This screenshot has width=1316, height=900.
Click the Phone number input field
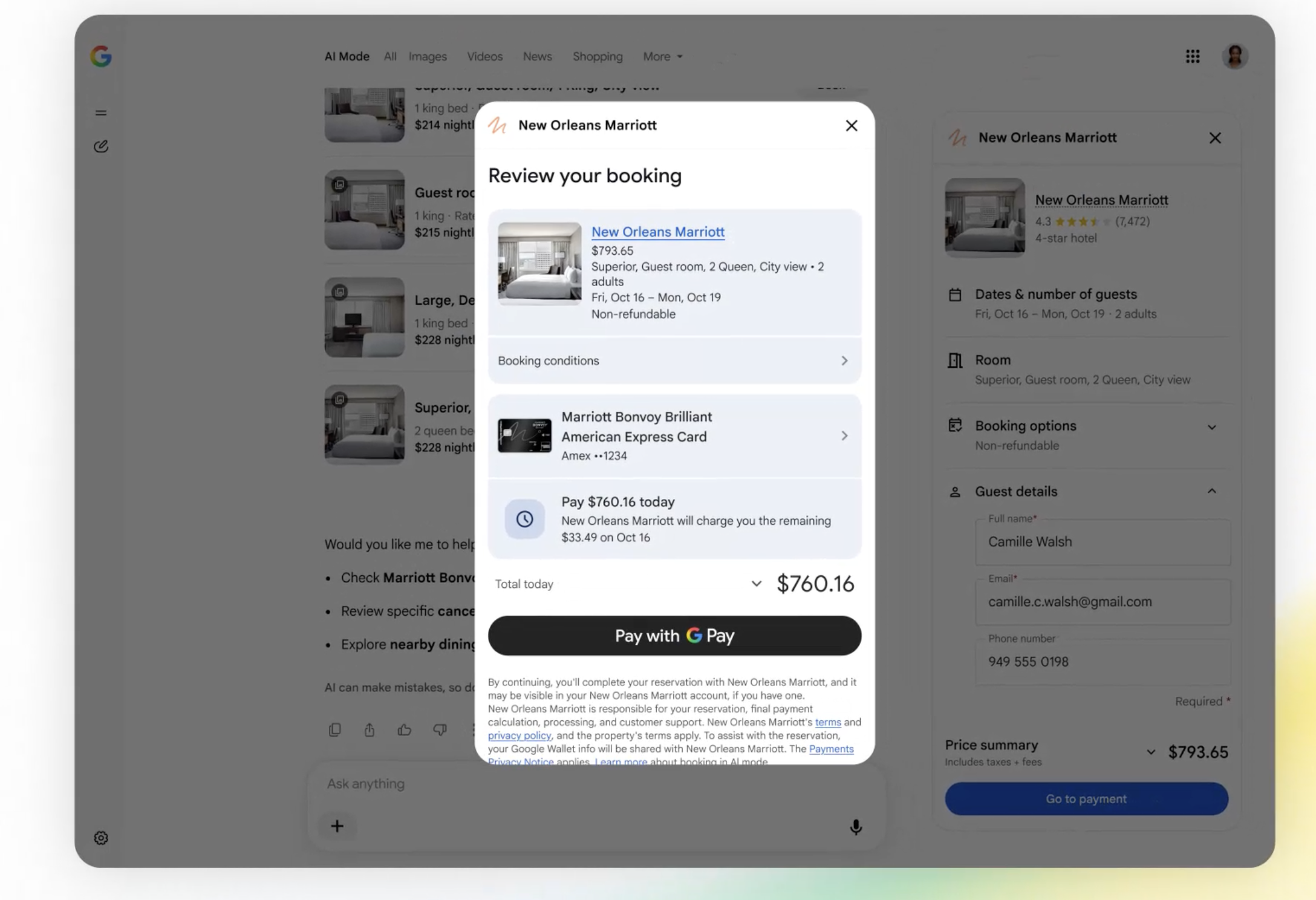(1103, 662)
